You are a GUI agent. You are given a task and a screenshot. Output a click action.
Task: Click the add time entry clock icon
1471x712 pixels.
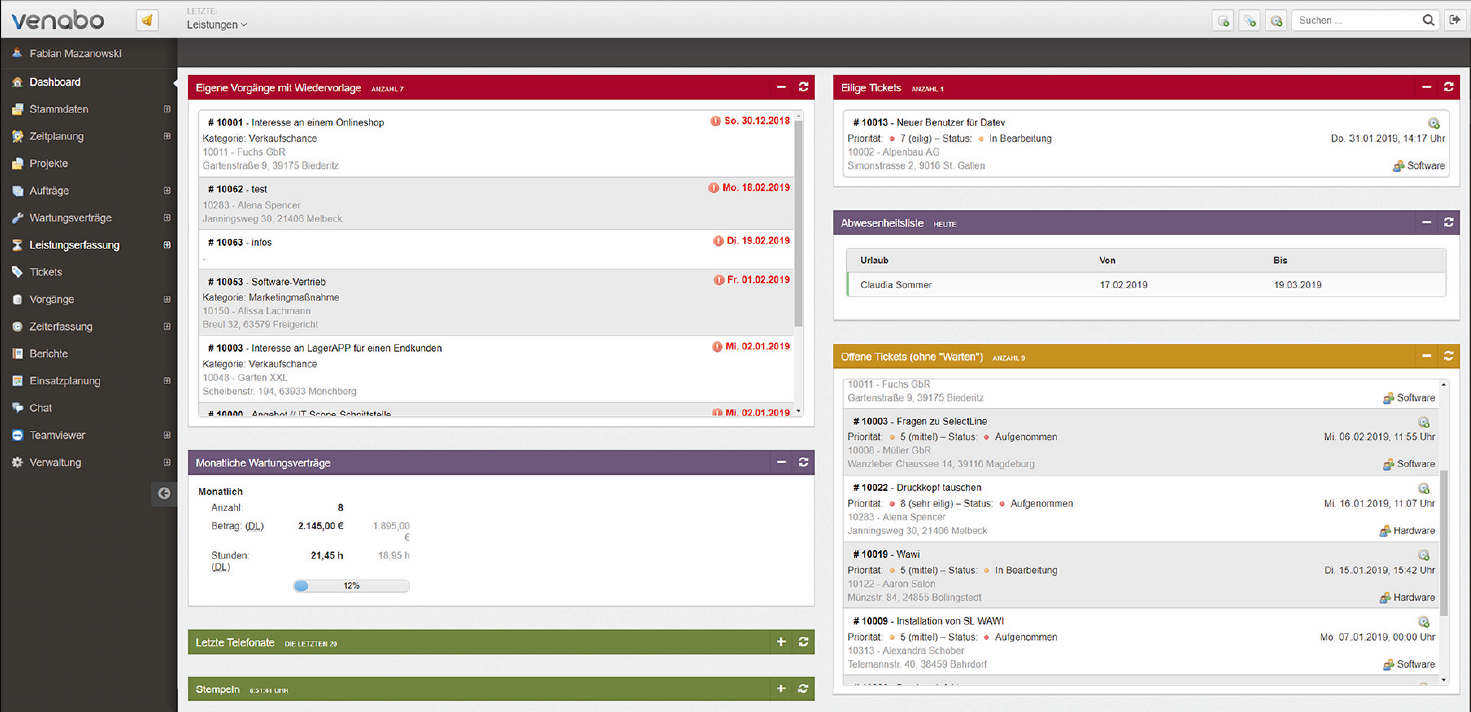[x=1275, y=21]
